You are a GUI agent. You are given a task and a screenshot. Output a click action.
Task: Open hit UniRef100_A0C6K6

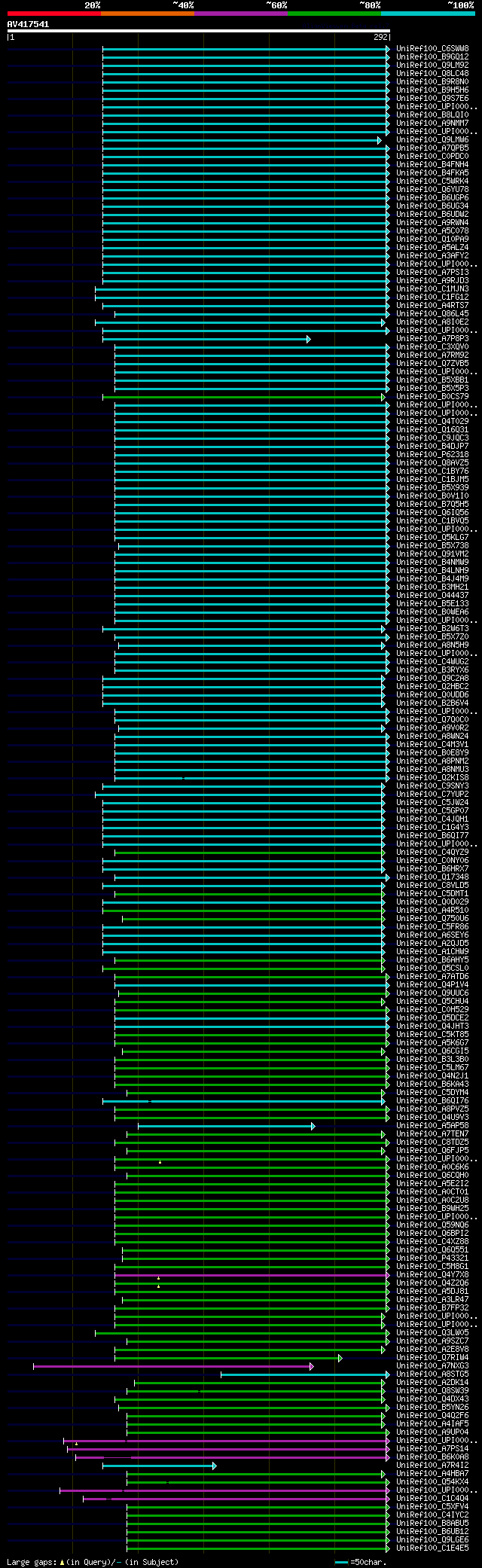(432, 1167)
